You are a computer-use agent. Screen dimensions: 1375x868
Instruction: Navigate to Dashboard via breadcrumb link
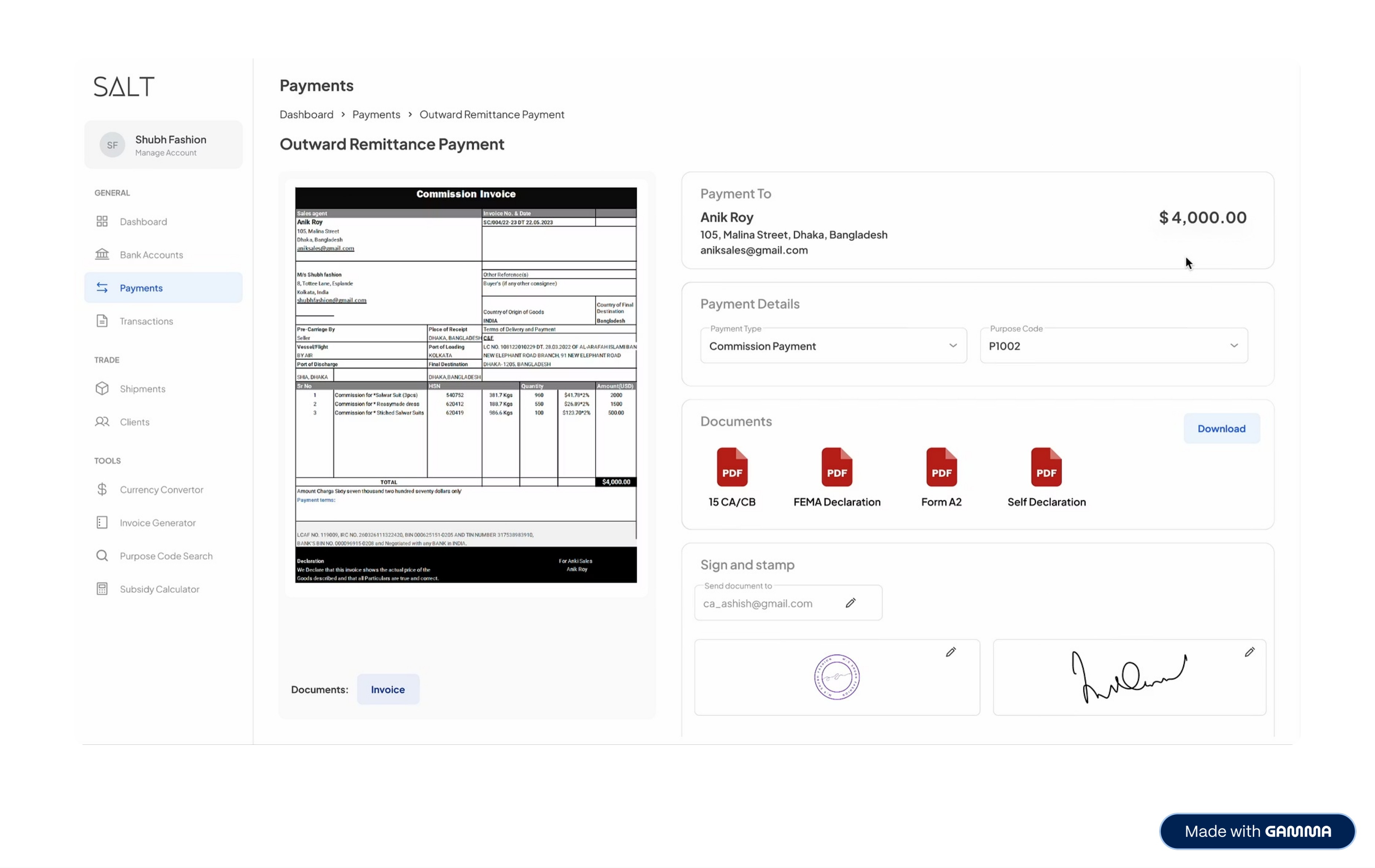coord(306,114)
